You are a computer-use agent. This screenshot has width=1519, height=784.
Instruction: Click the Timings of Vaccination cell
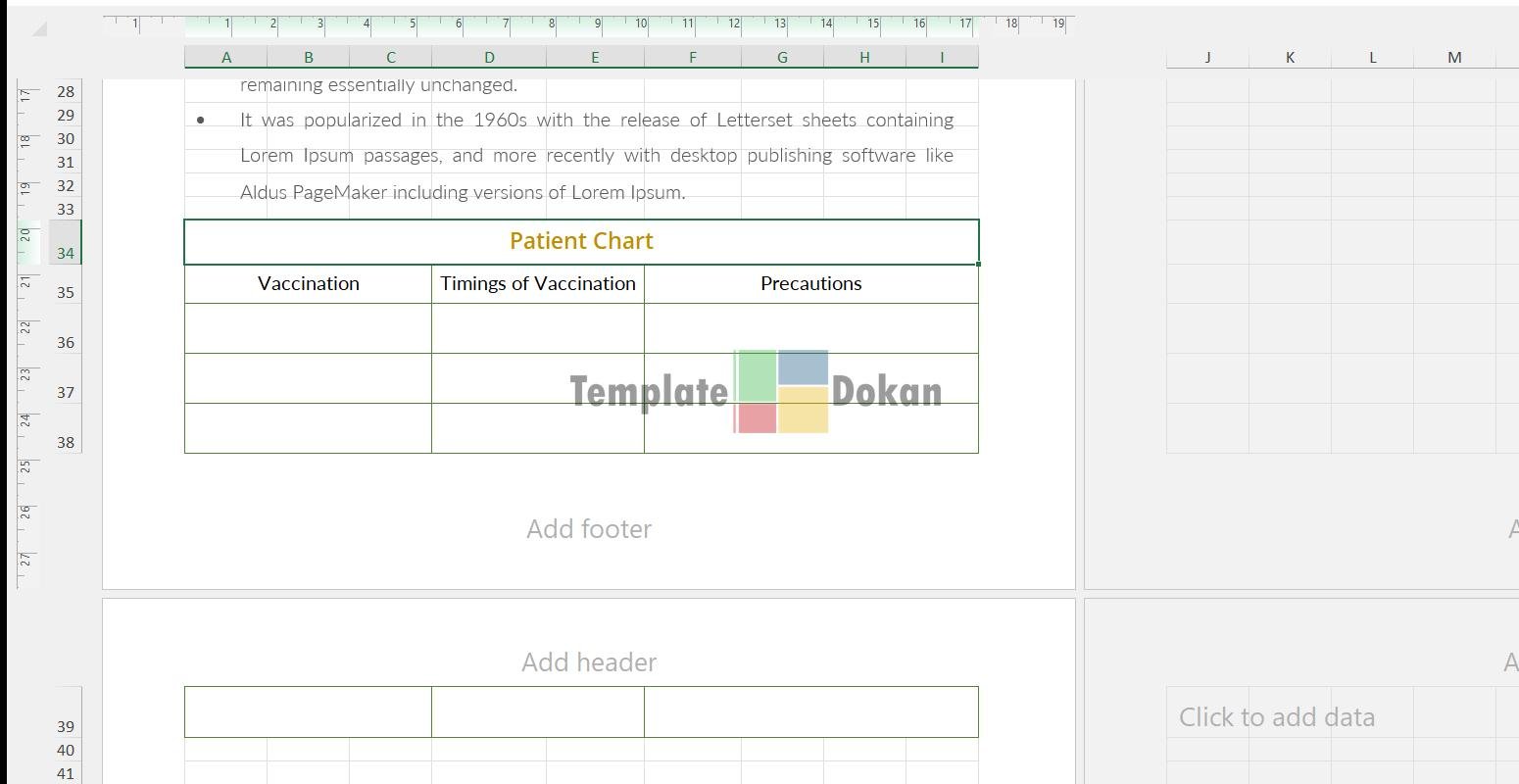coord(538,284)
